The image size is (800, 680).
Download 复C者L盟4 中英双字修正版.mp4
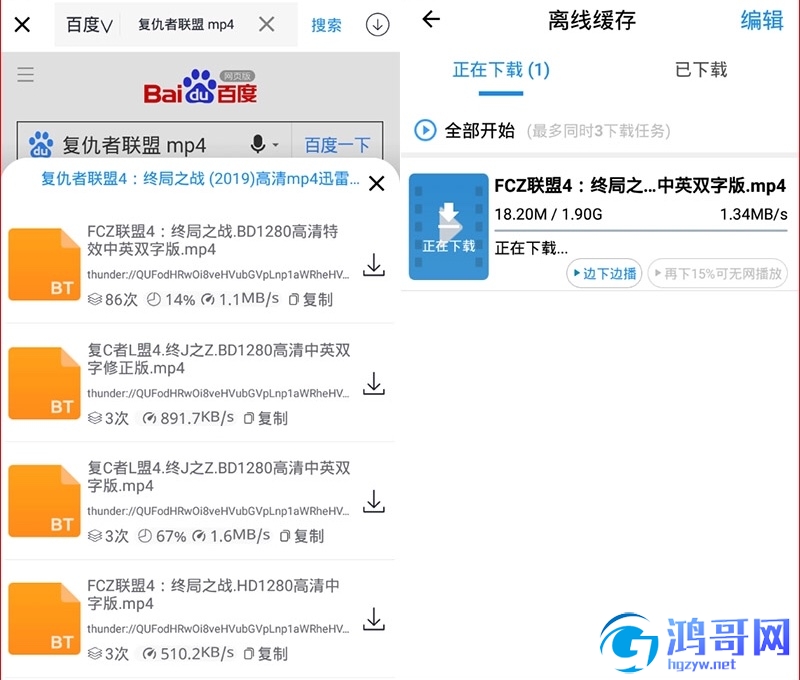click(x=374, y=384)
